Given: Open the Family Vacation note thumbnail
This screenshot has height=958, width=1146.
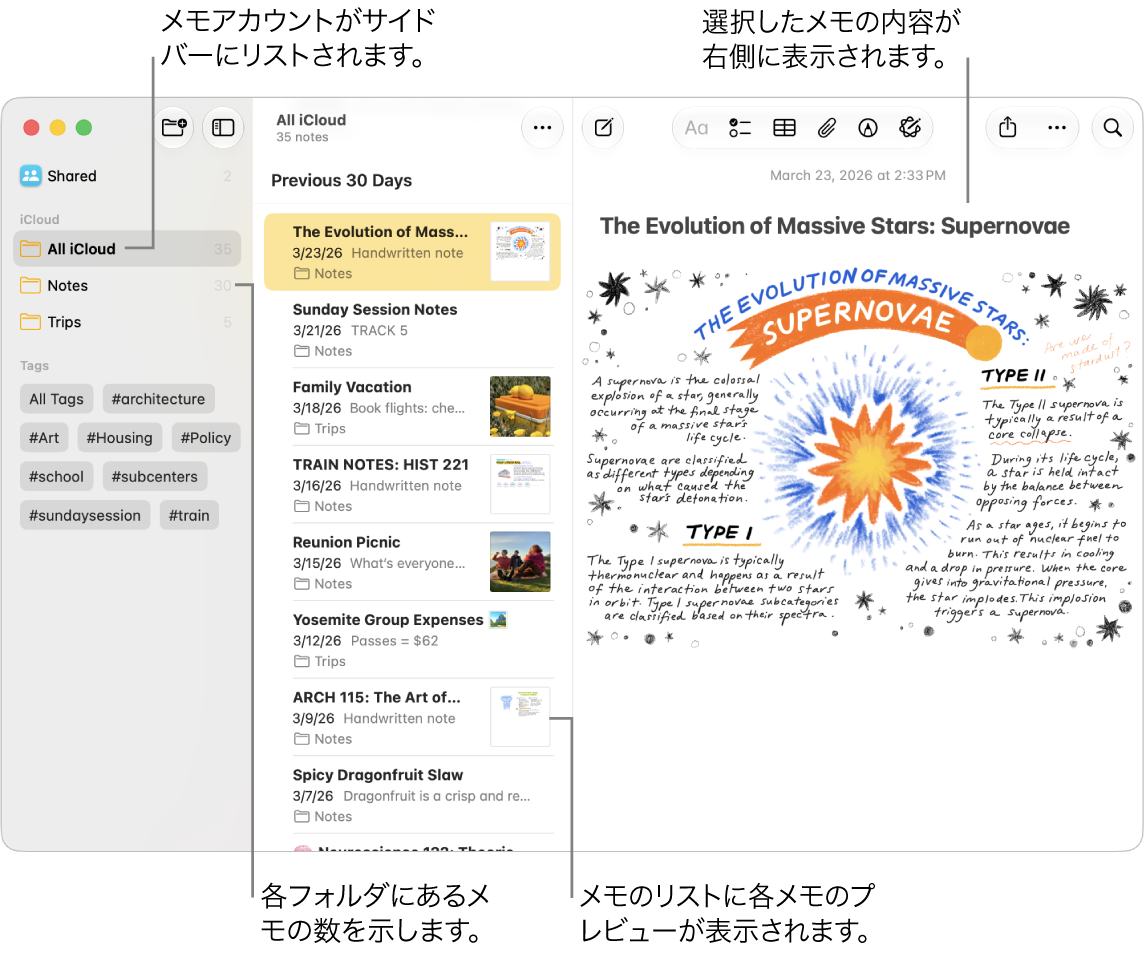Looking at the screenshot, I should pyautogui.click(x=520, y=406).
